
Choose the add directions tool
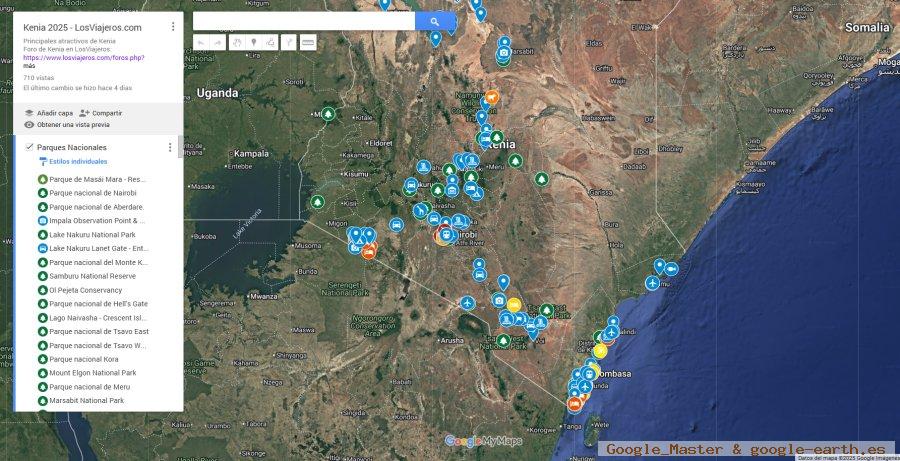click(x=289, y=42)
